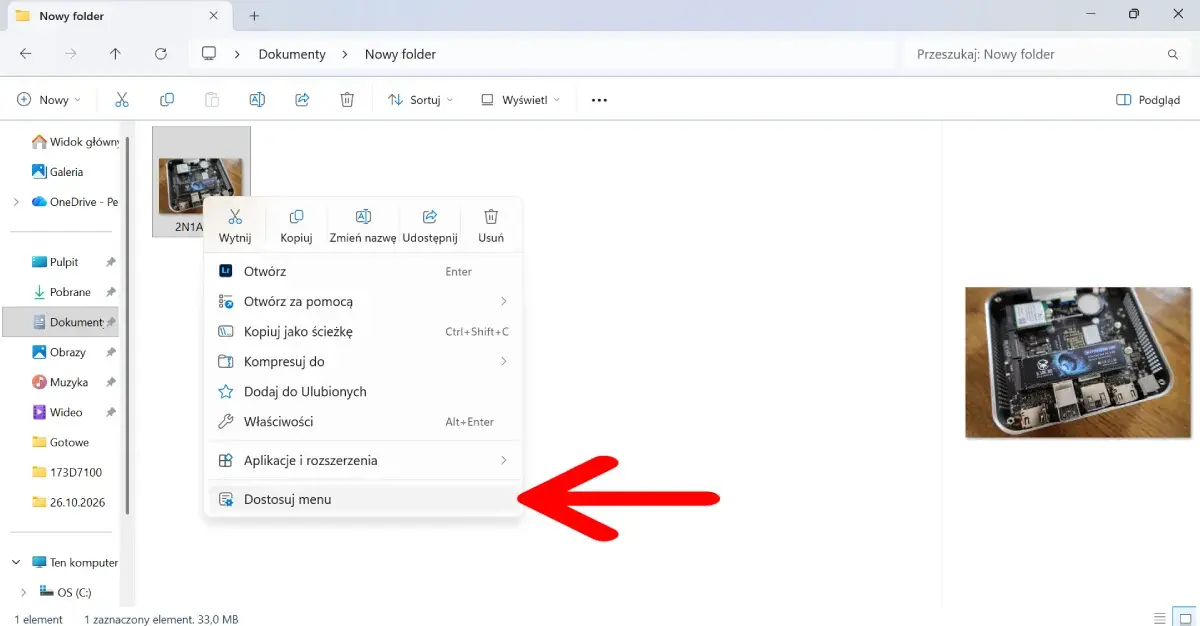Open the Kompresuj do submenu

pyautogui.click(x=363, y=361)
